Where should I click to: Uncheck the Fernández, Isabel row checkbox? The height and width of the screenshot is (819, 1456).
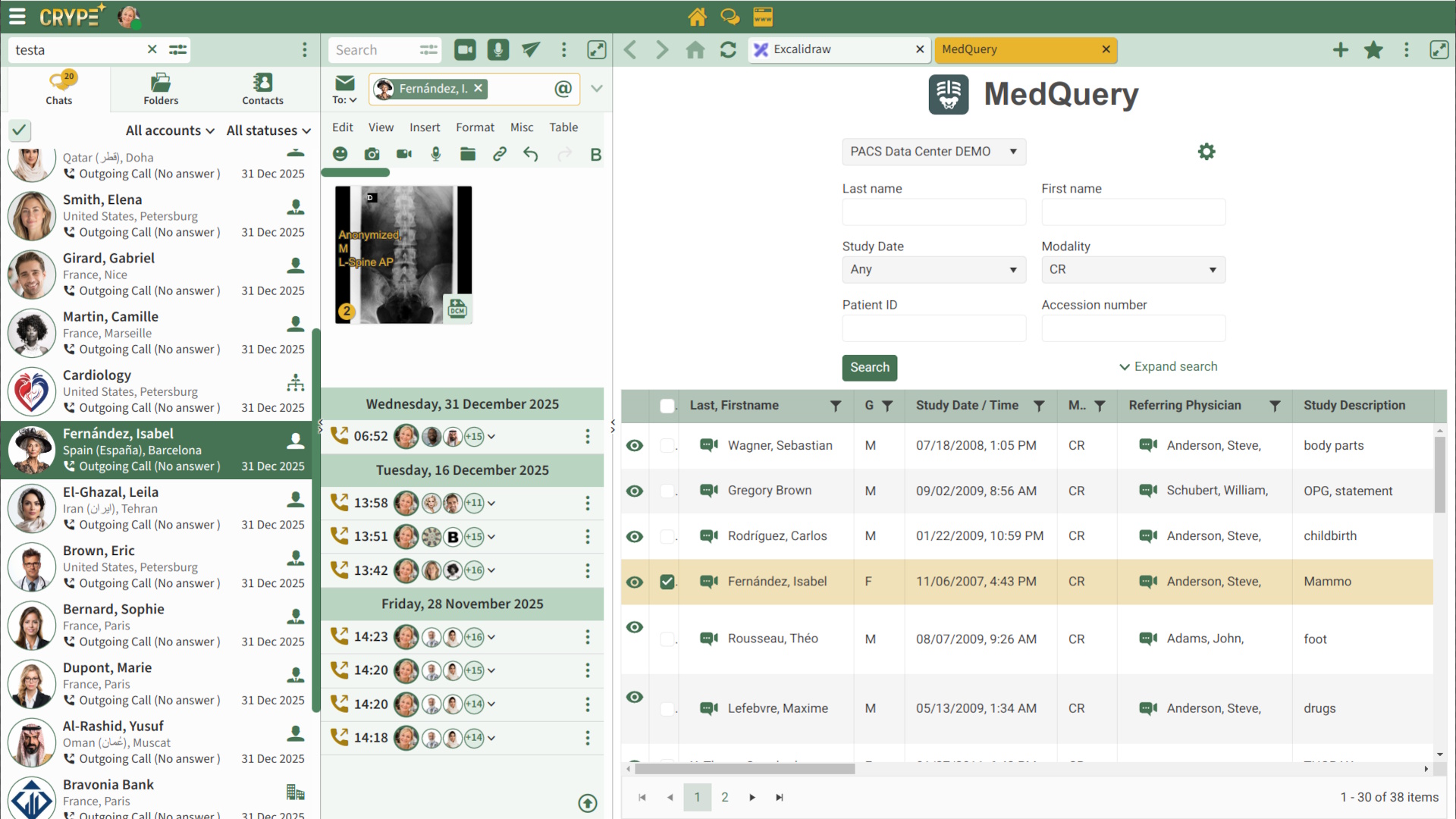(667, 582)
